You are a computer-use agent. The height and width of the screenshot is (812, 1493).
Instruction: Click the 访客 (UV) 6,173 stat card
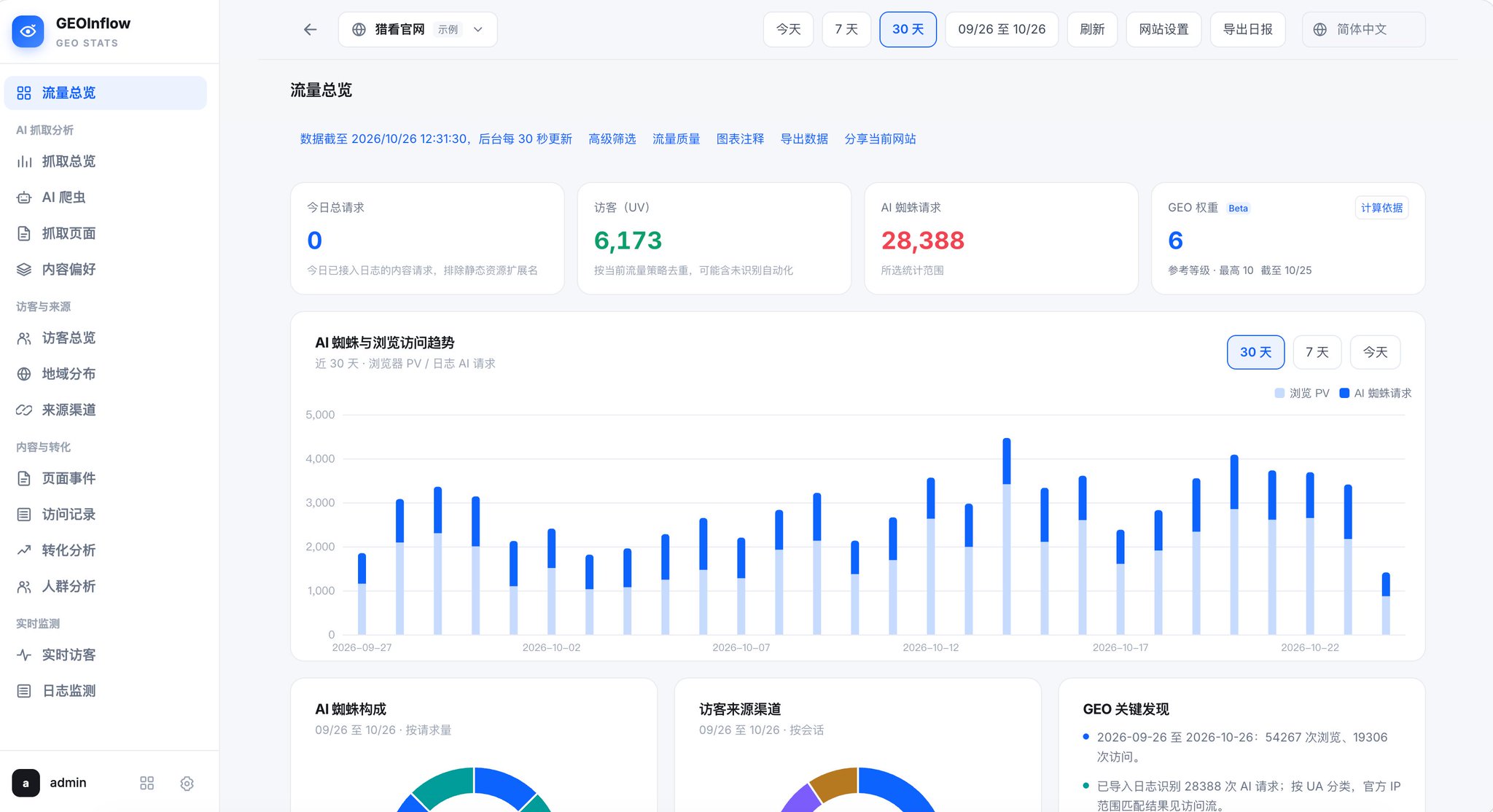click(x=714, y=238)
